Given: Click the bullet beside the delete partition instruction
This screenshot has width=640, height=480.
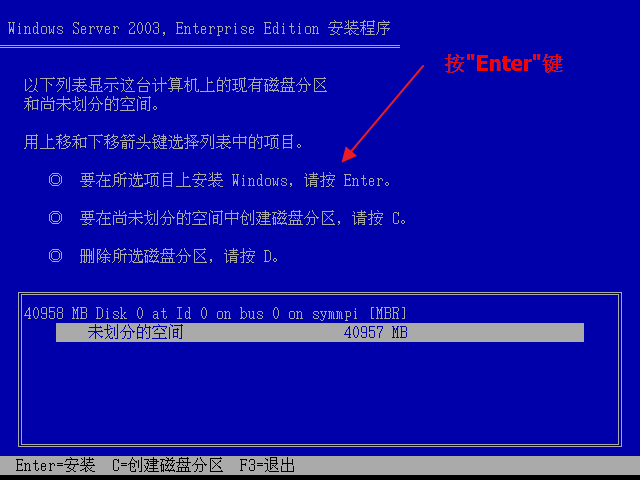Looking at the screenshot, I should (x=56, y=256).
